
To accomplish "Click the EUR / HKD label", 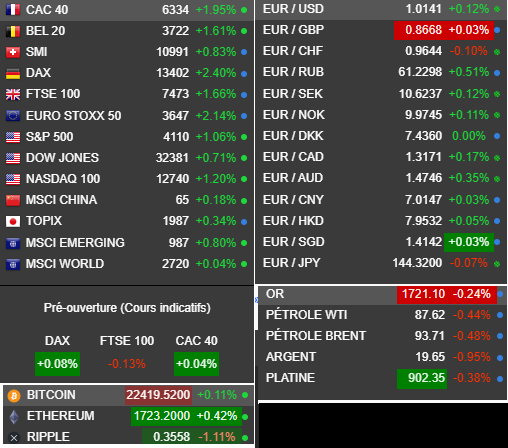I will click(293, 221).
